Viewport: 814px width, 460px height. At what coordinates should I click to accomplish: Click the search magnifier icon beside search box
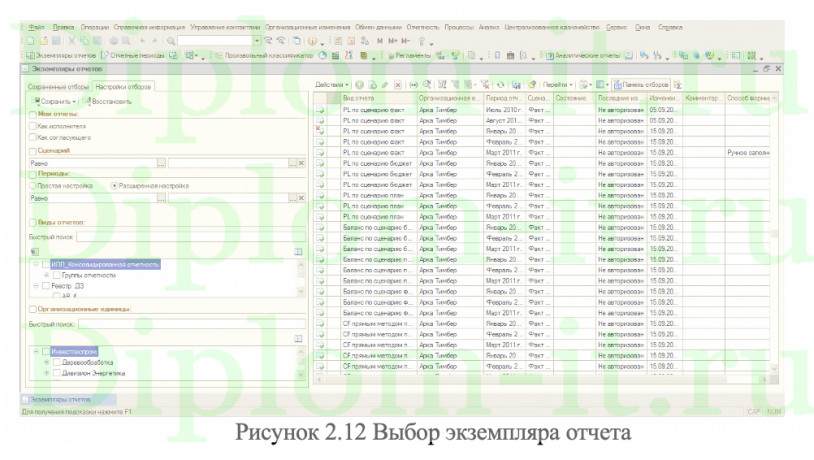click(170, 41)
